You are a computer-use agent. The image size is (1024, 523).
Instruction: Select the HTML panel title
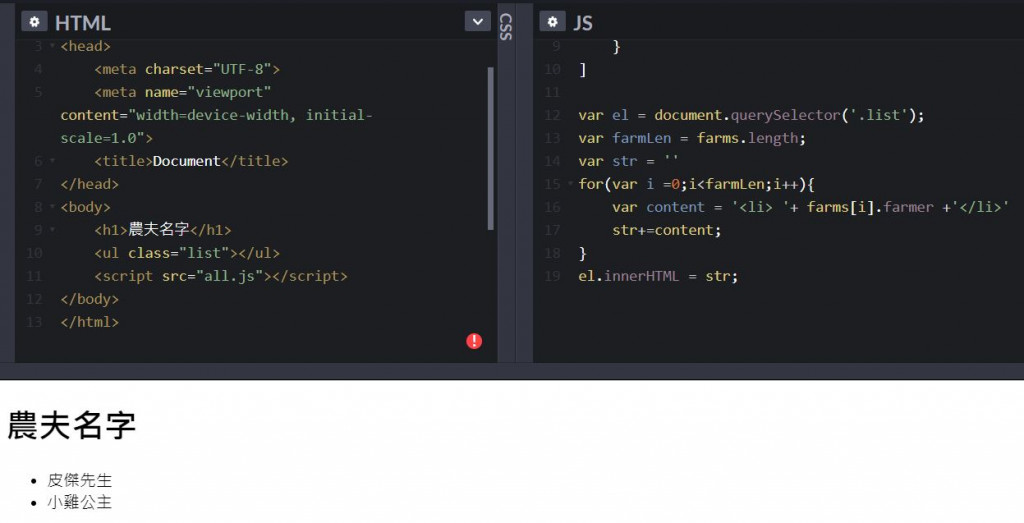coord(82,23)
